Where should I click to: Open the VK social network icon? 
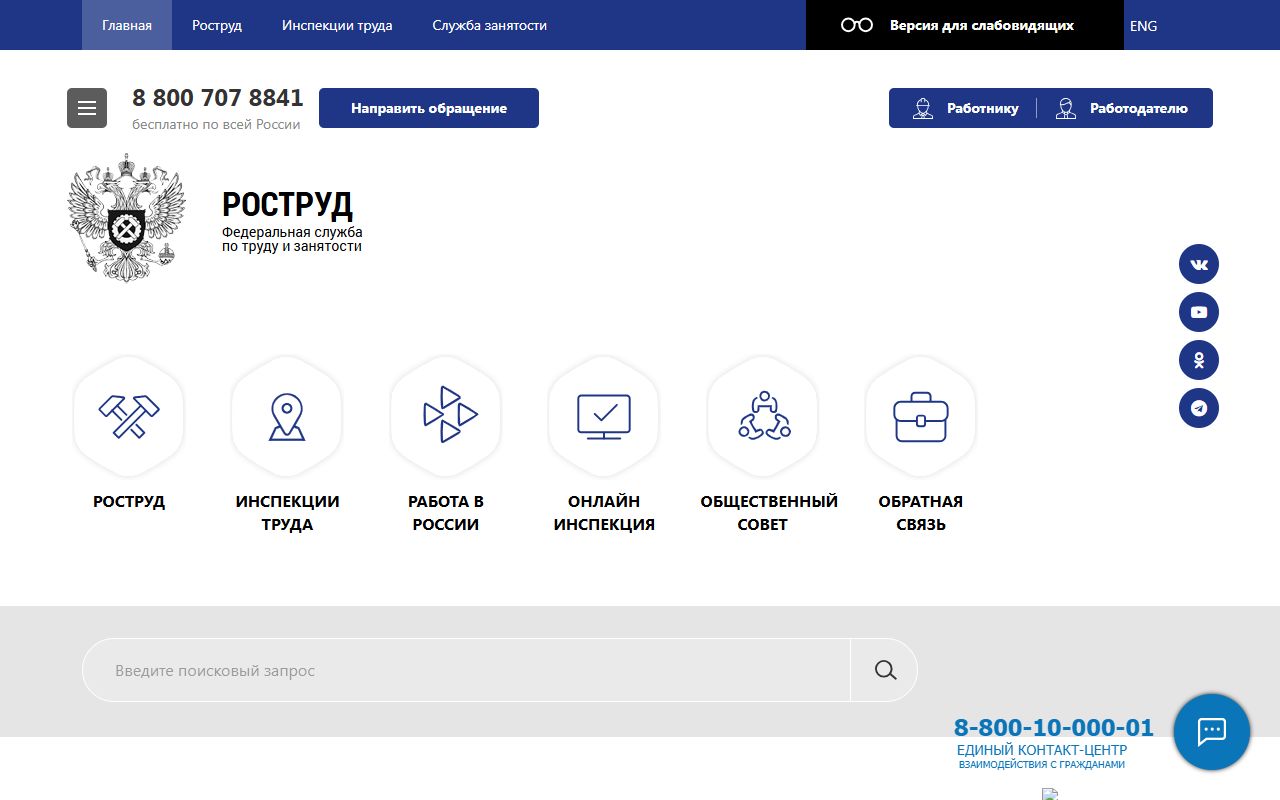pos(1199,264)
